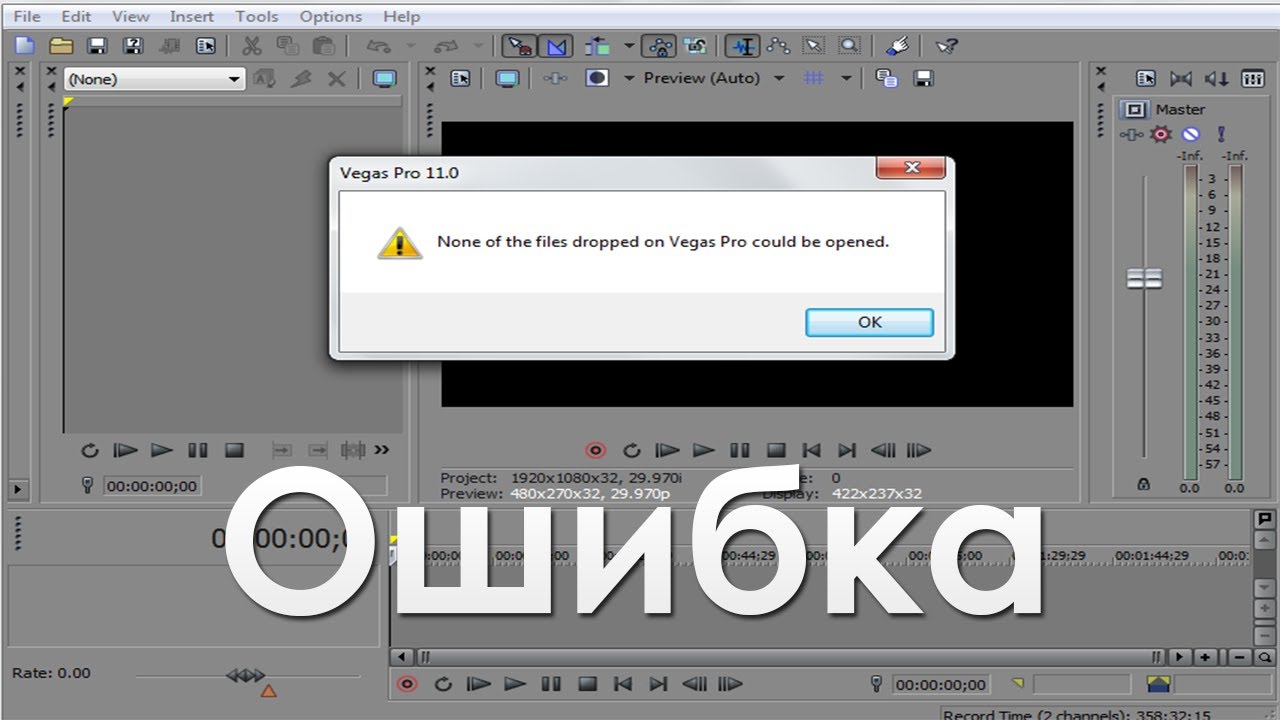
Task: Select the Selection Edit tool
Action: pos(814,45)
